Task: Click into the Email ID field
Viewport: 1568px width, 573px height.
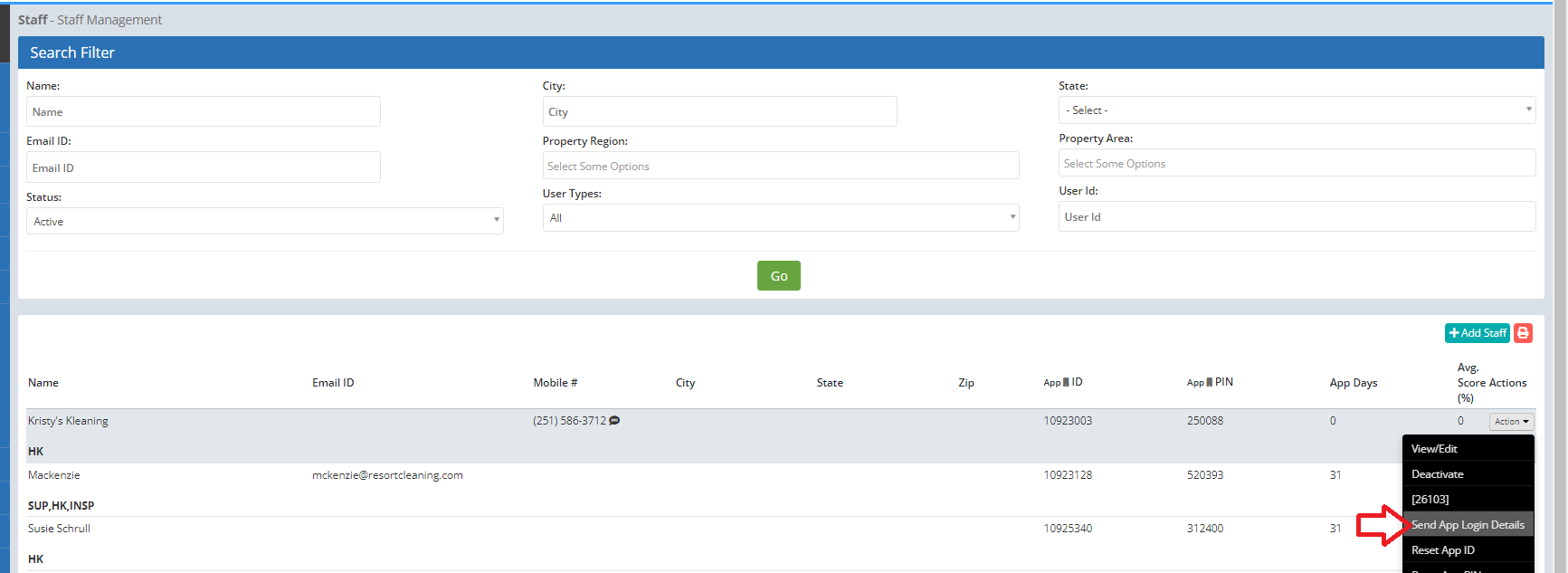Action: click(203, 167)
